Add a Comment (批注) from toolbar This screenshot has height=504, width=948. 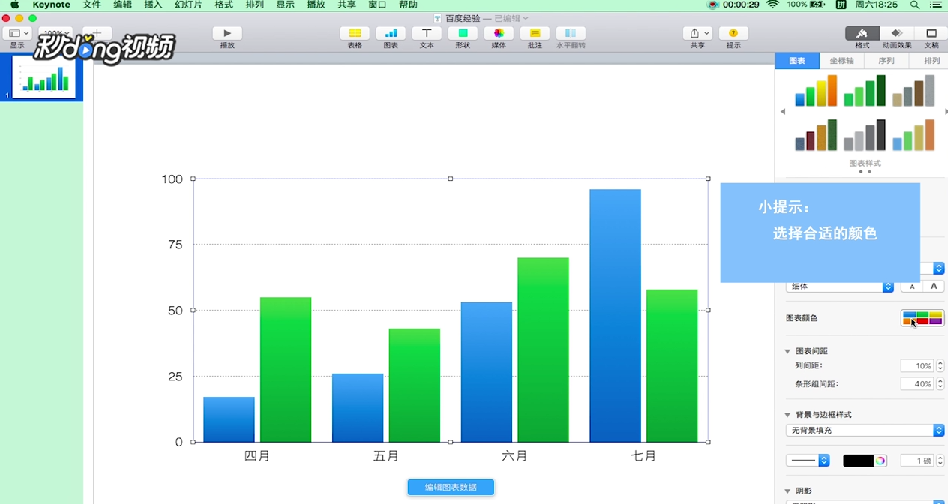534,33
